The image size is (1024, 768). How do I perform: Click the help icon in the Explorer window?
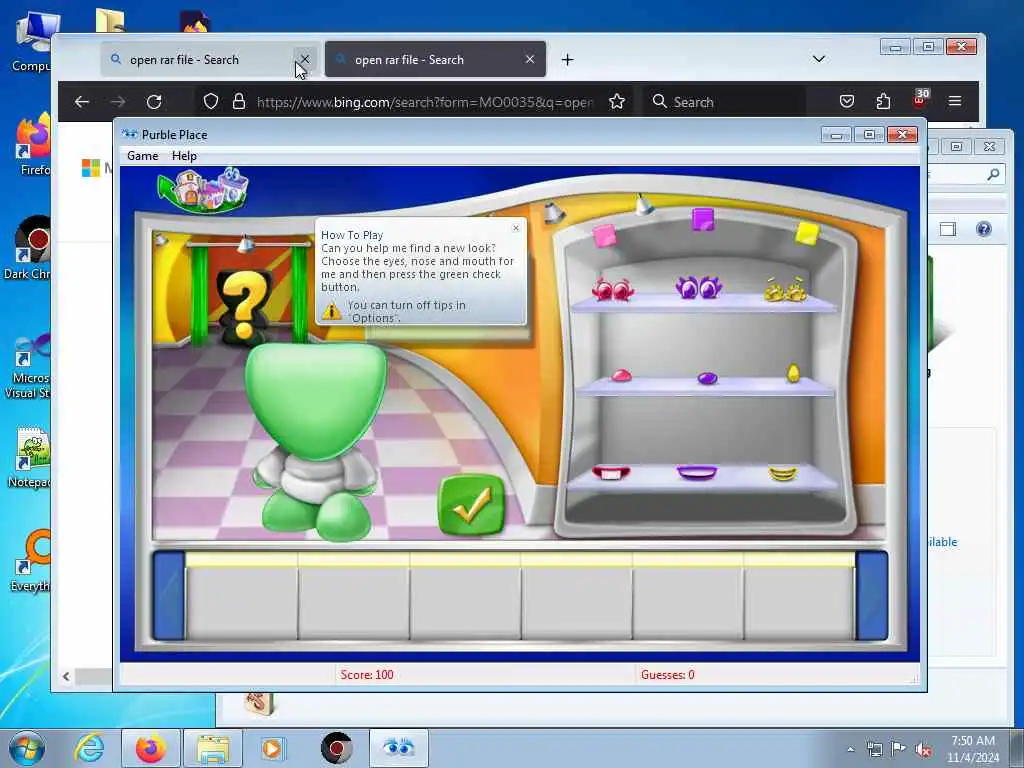984,229
